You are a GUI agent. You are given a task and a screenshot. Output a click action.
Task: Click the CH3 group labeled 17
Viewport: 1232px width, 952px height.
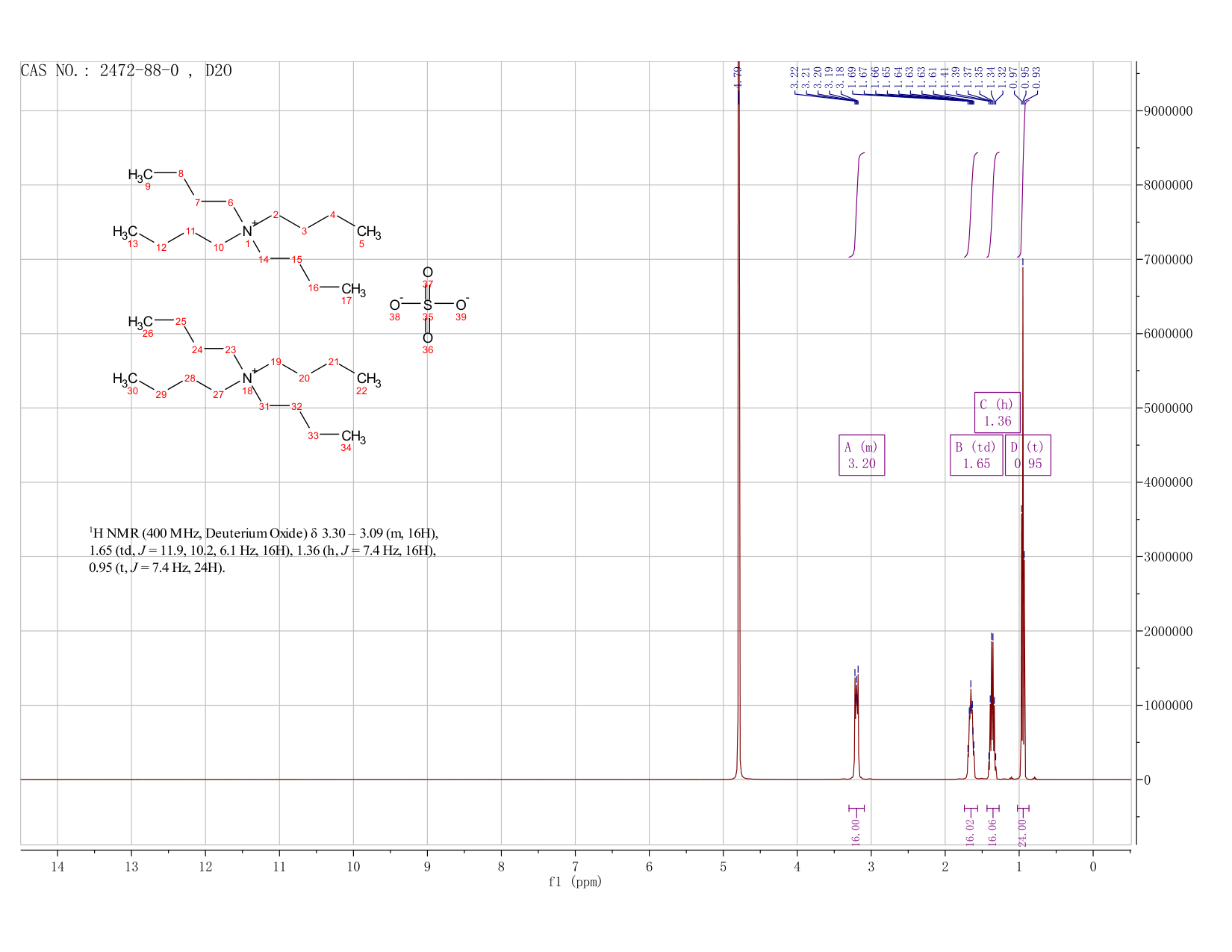(x=354, y=290)
